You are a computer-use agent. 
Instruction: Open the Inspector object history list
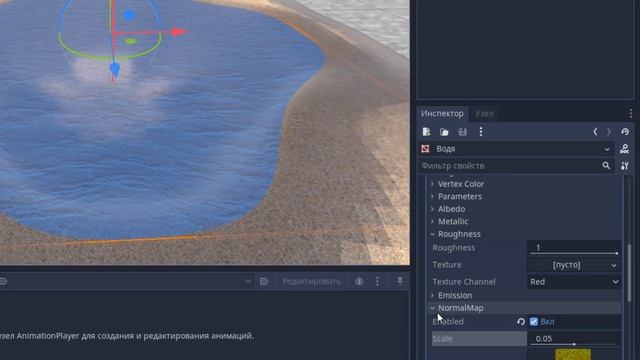point(625,132)
